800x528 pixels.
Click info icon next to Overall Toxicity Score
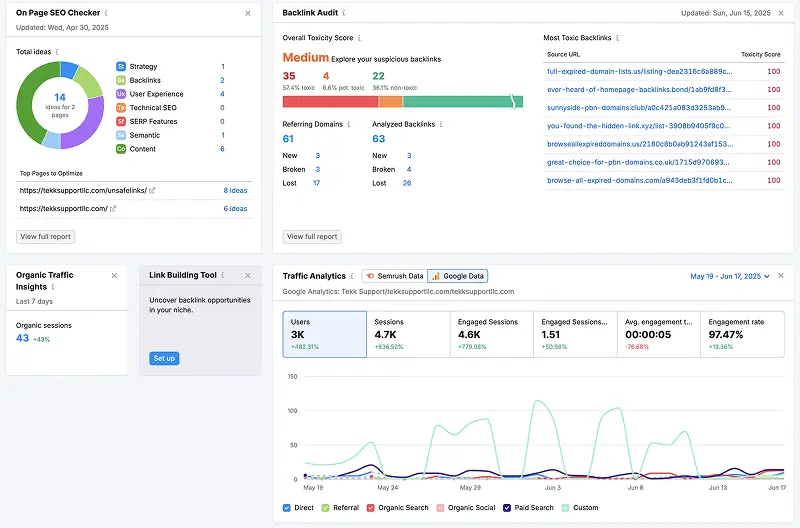pyautogui.click(x=360, y=38)
